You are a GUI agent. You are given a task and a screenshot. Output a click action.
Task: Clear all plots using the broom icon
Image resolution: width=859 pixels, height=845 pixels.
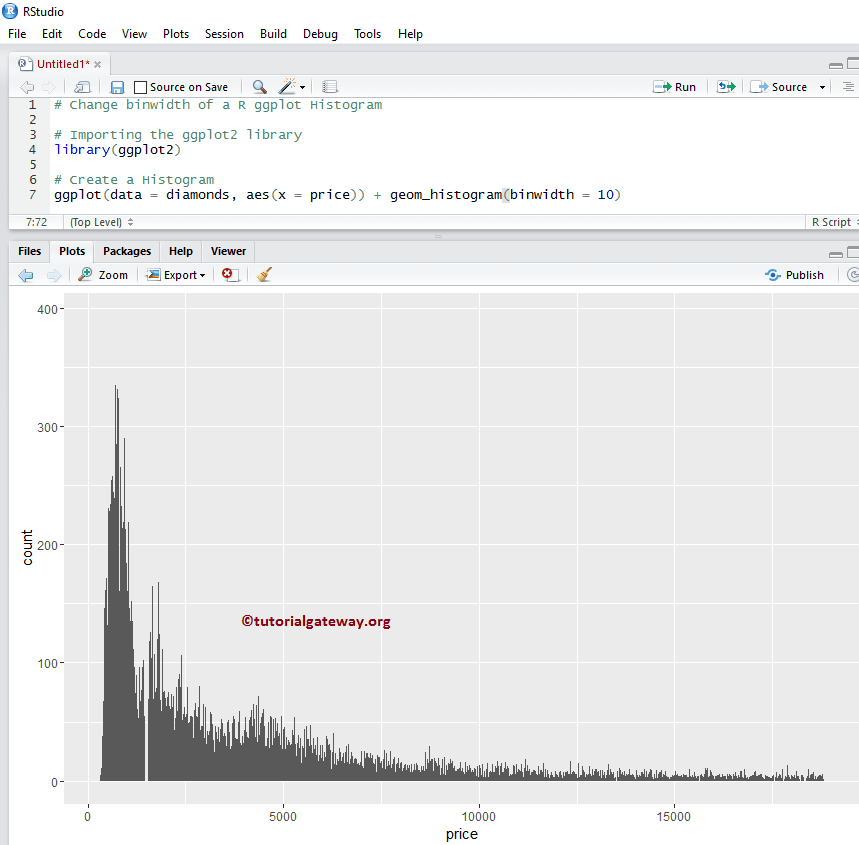[262, 274]
